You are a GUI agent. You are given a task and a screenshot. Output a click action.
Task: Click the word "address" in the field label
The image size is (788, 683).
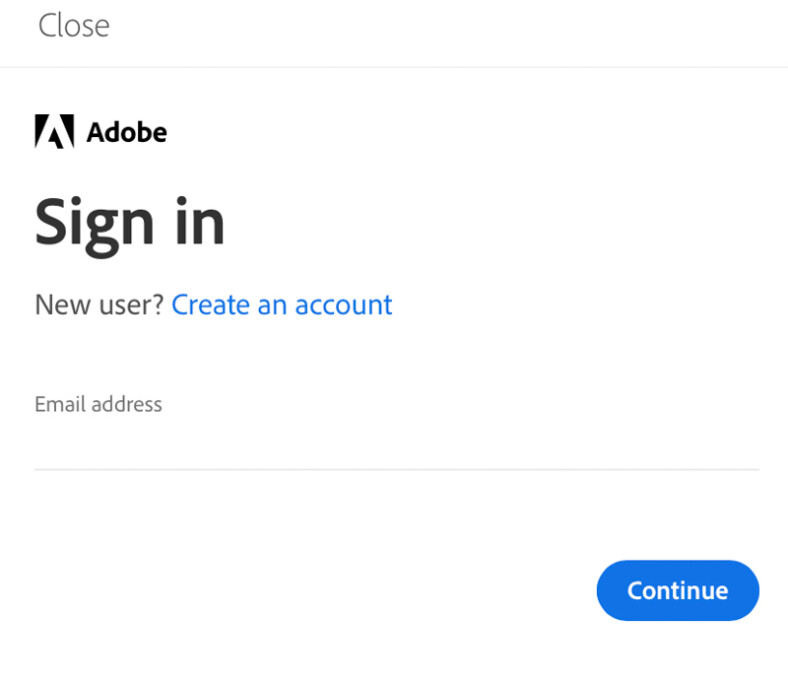tap(126, 404)
